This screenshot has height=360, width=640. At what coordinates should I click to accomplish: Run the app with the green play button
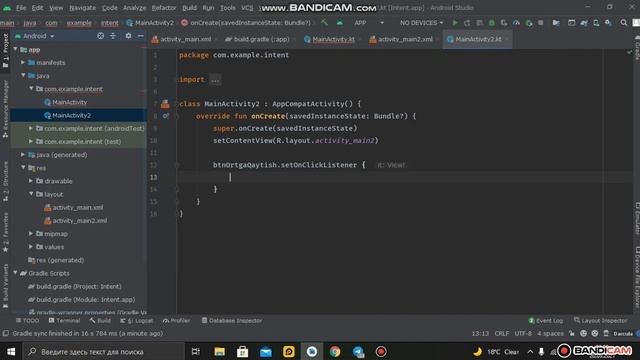point(455,23)
